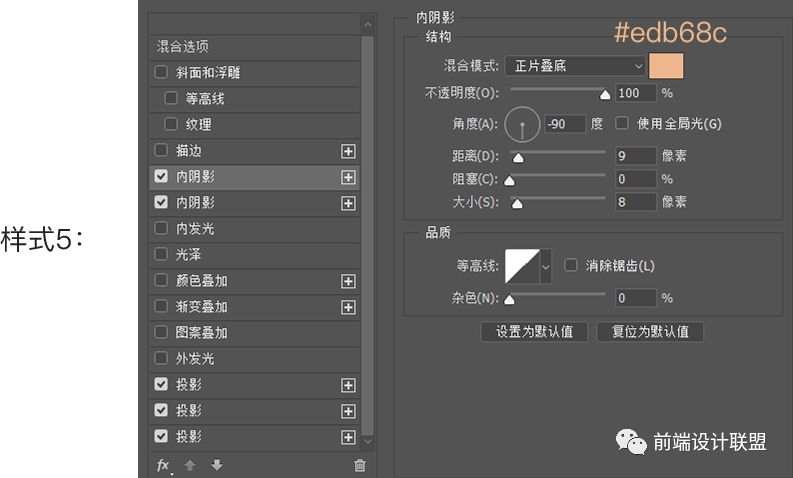Click the 复位为默认值 button
This screenshot has width=793, height=478.
coord(650,332)
